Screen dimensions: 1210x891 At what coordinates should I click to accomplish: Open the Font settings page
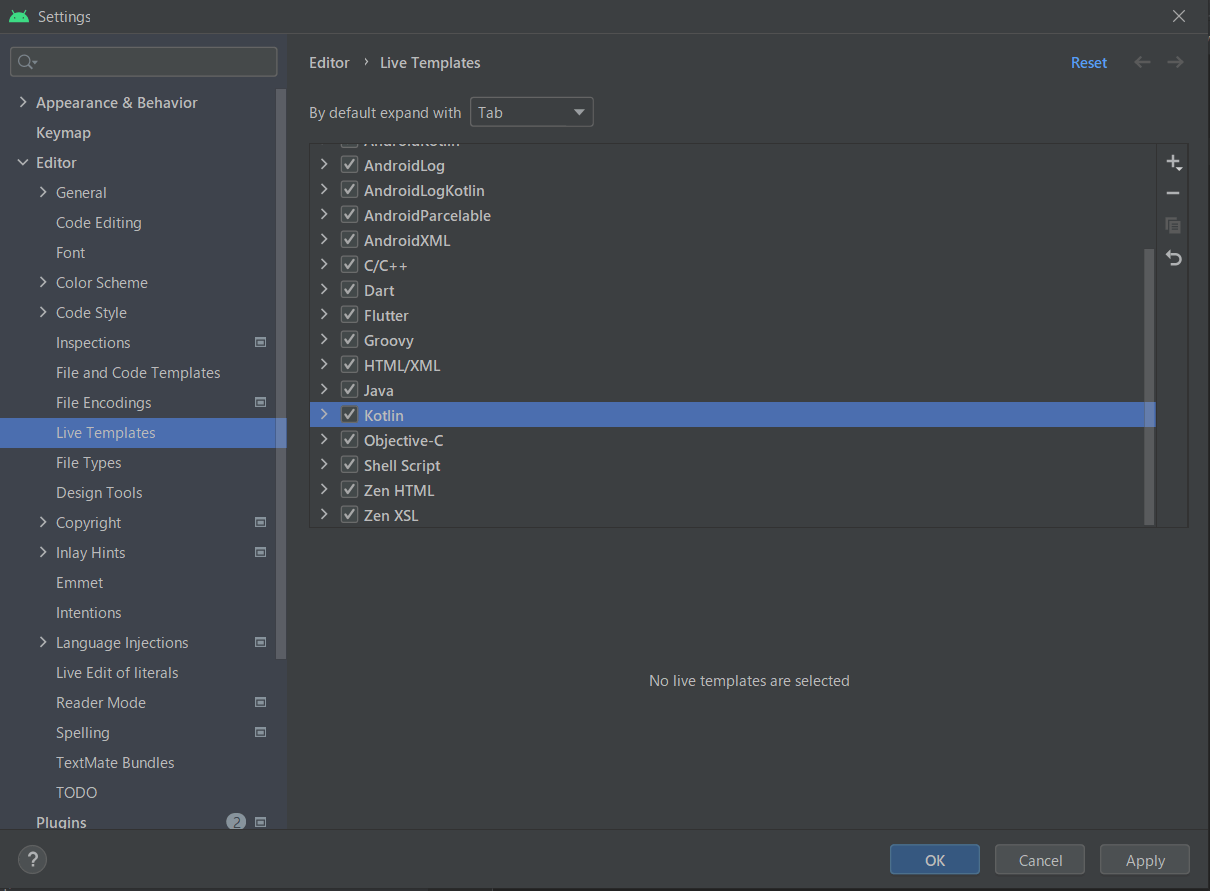[71, 252]
